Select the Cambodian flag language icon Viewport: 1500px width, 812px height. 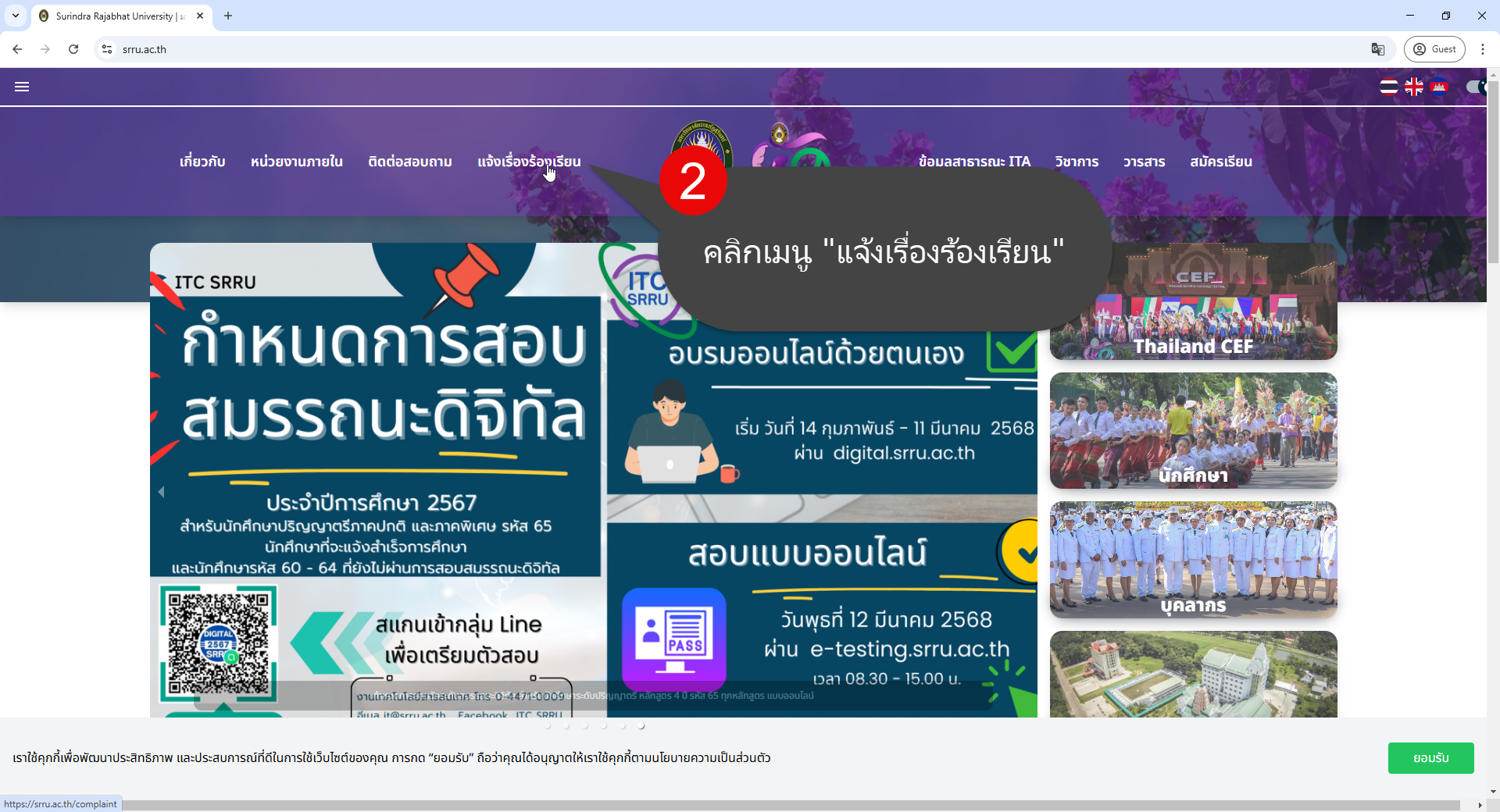(1440, 87)
